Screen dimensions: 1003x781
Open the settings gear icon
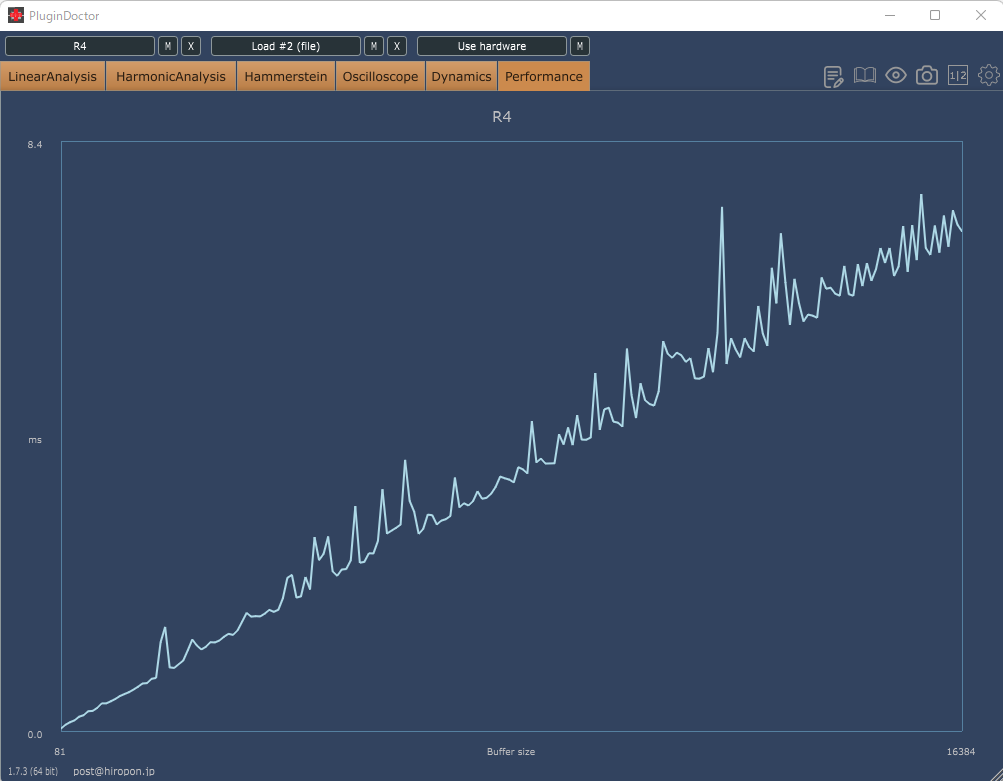(x=989, y=75)
